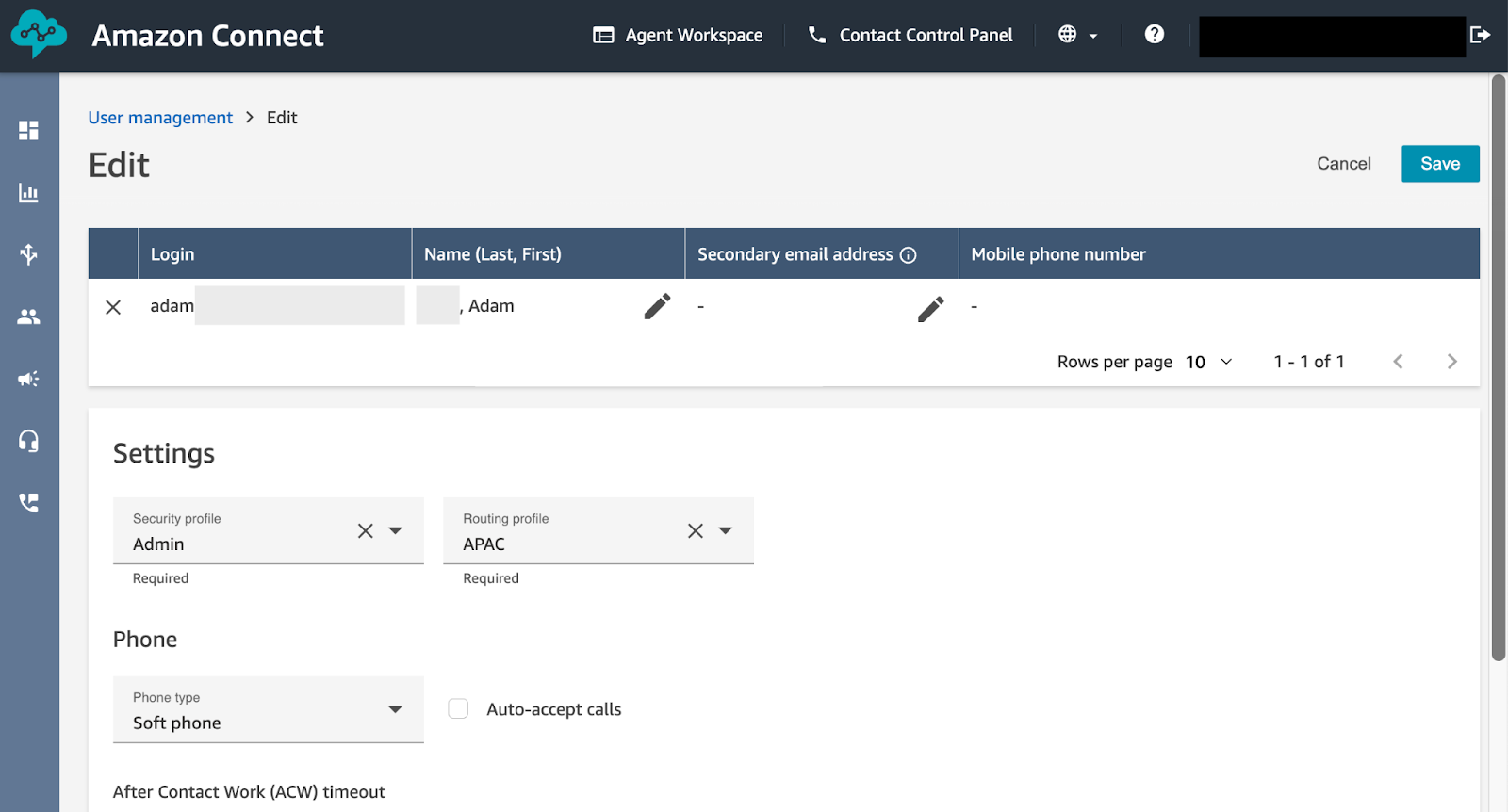Open the headset icon in sidebar
Viewport: 1508px width, 812px height.
[x=28, y=441]
